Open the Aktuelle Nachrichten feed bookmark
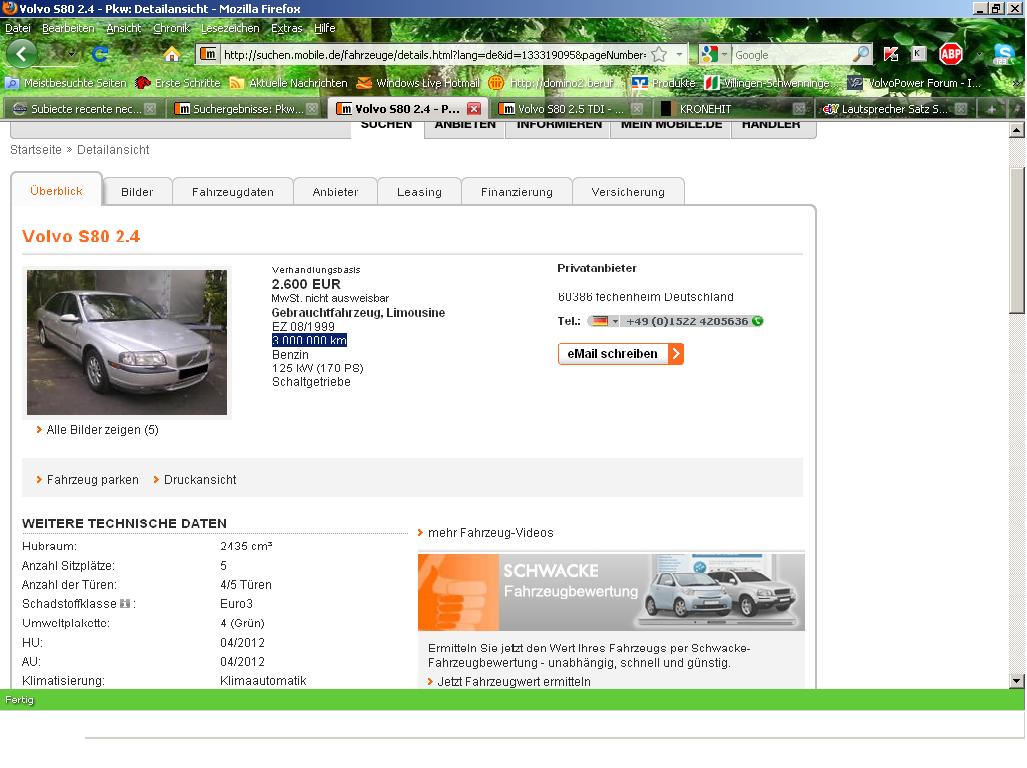The height and width of the screenshot is (768, 1027). [289, 83]
